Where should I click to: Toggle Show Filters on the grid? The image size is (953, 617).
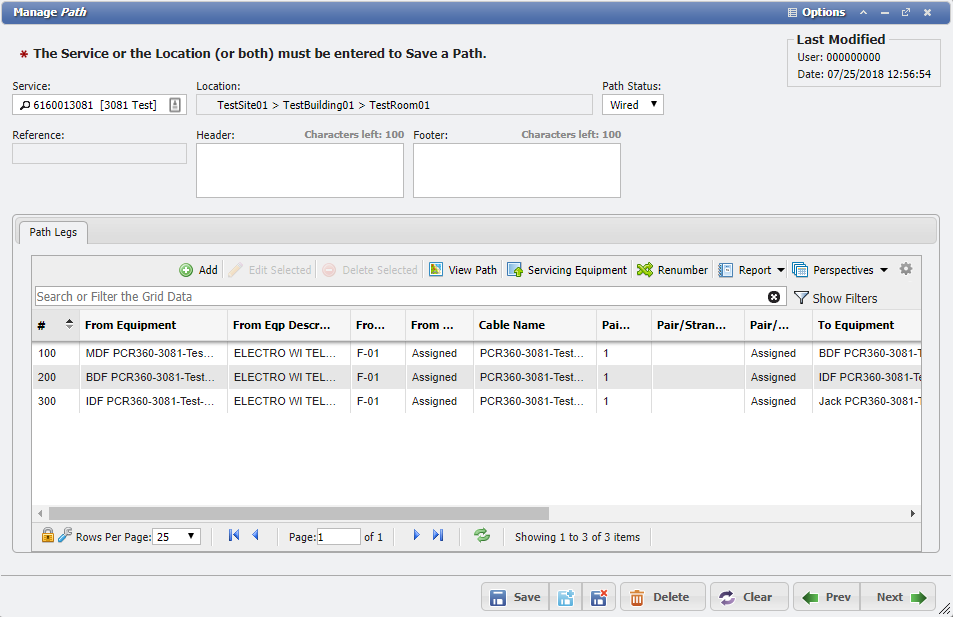pyautogui.click(x=835, y=298)
